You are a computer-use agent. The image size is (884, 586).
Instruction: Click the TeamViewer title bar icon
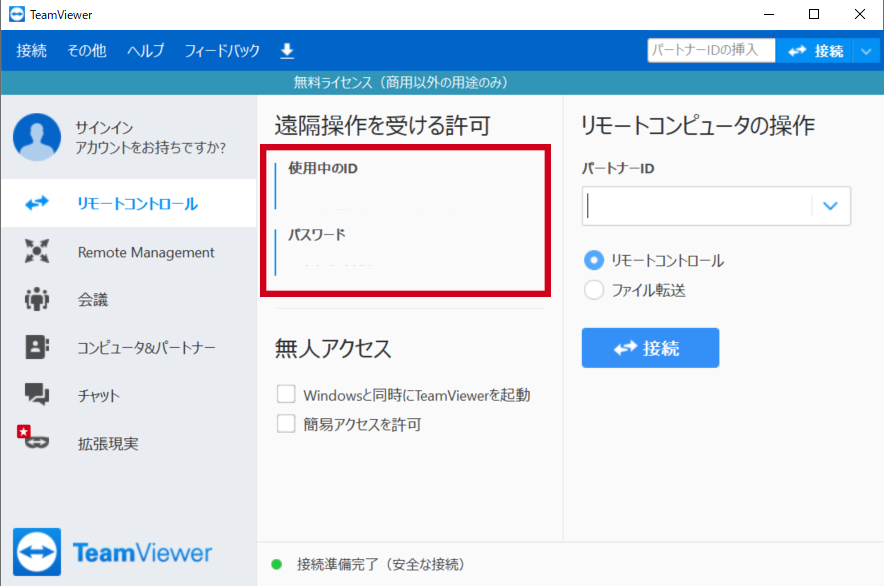pos(17,14)
